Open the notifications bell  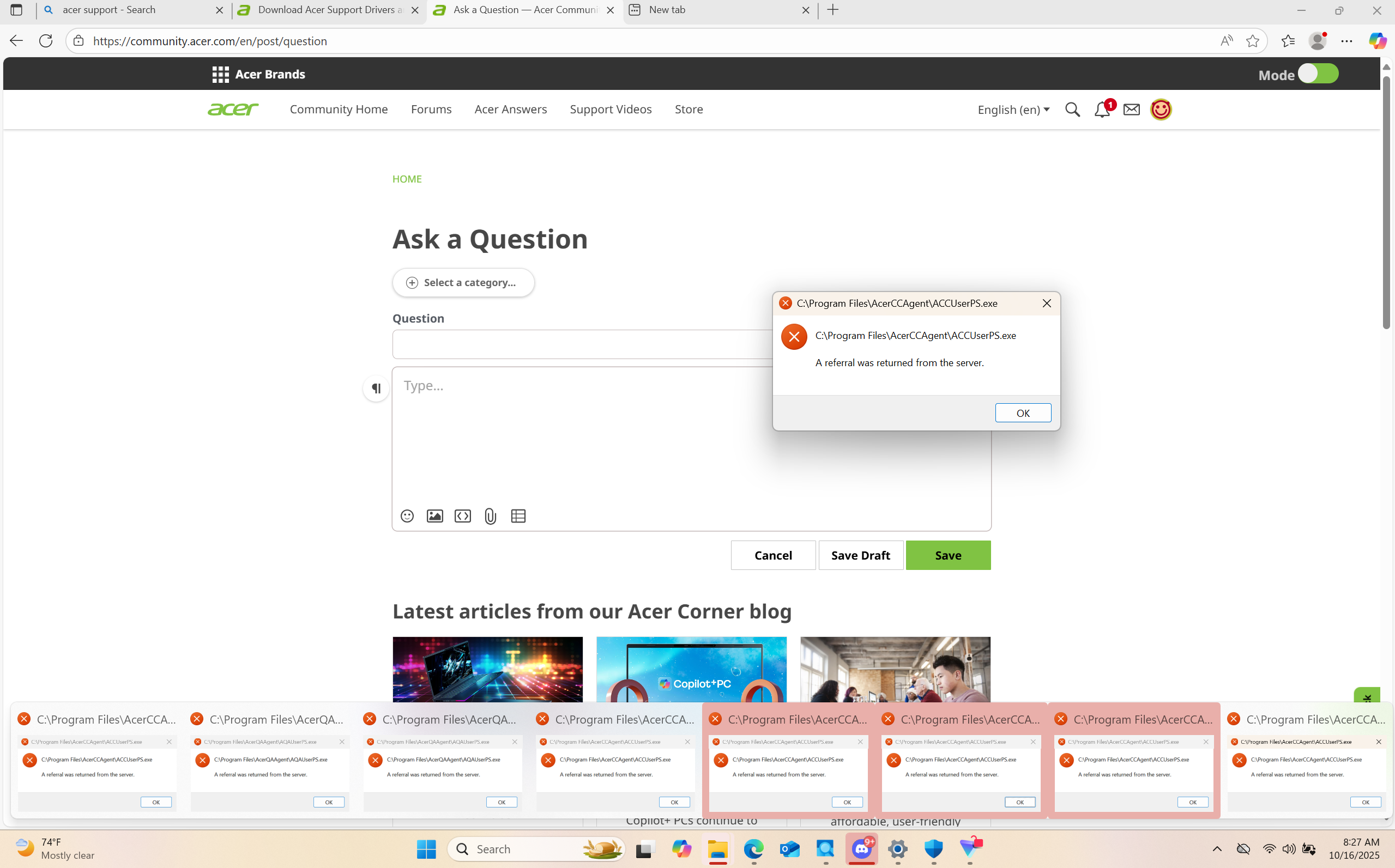(1102, 110)
